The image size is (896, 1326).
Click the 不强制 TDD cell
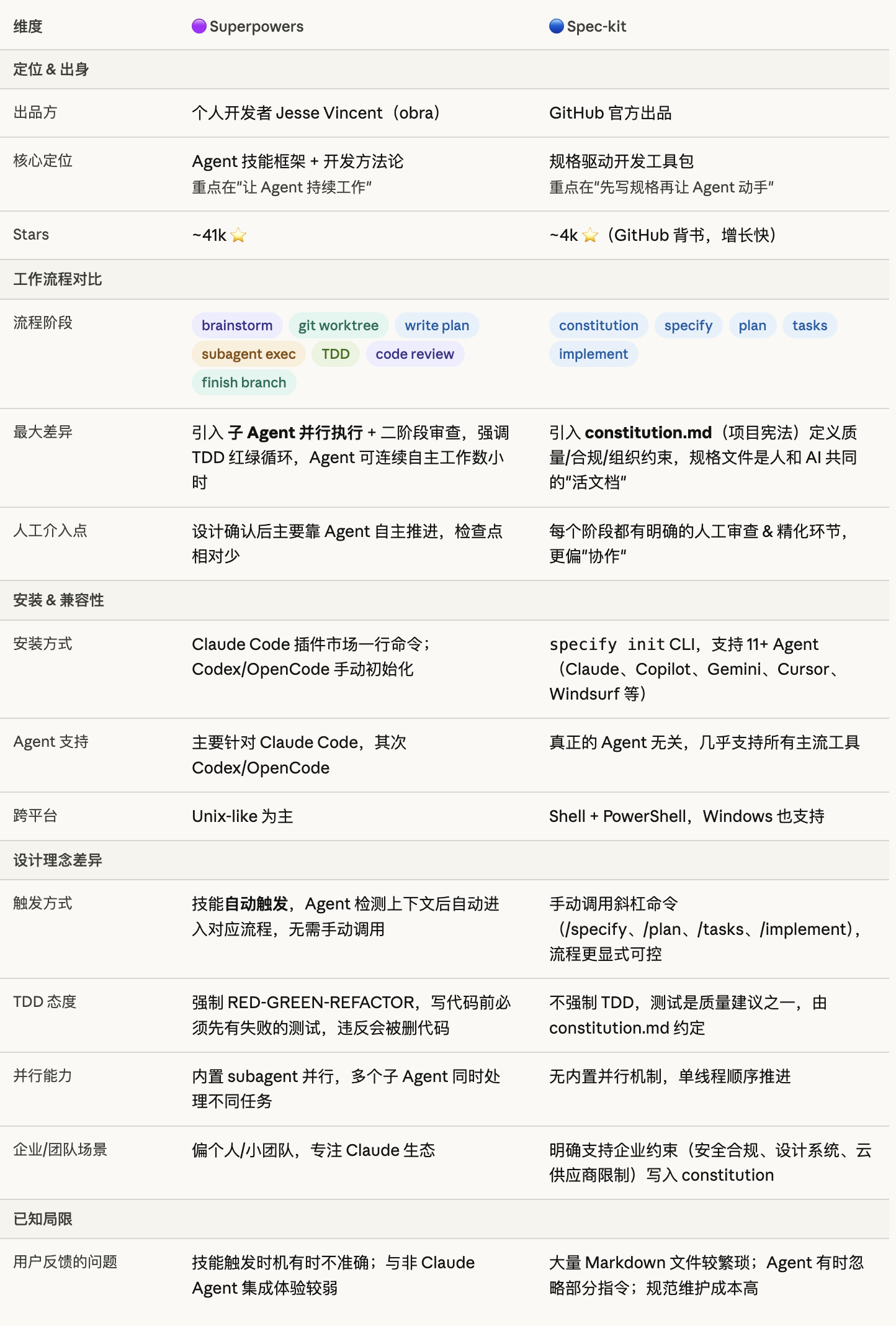688,1015
